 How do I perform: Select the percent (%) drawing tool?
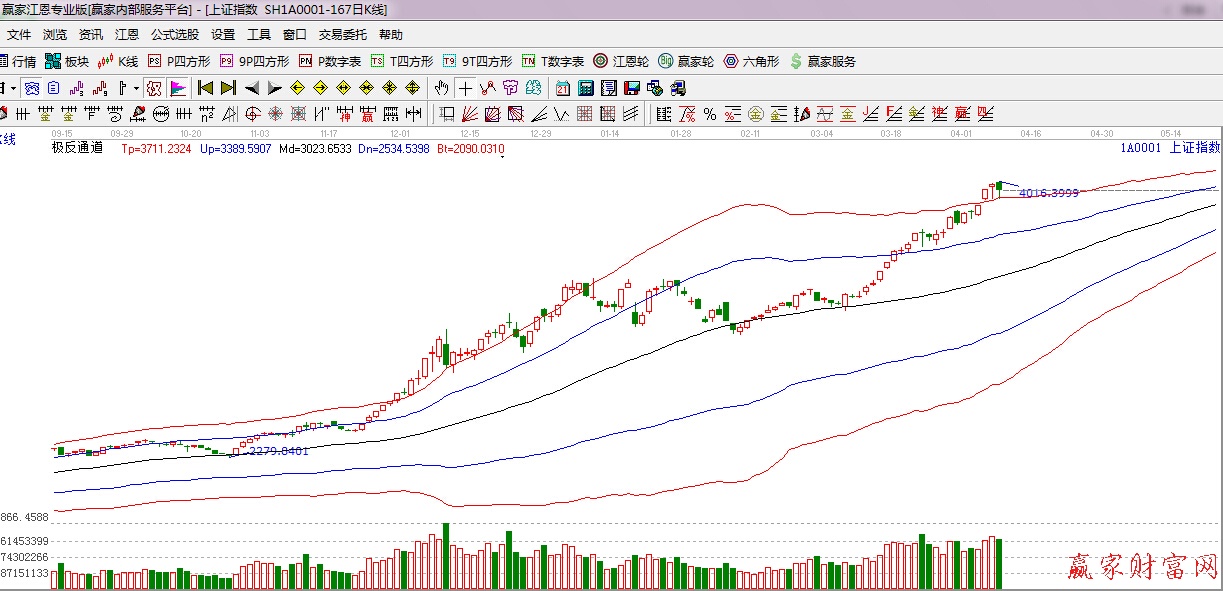tap(709, 113)
